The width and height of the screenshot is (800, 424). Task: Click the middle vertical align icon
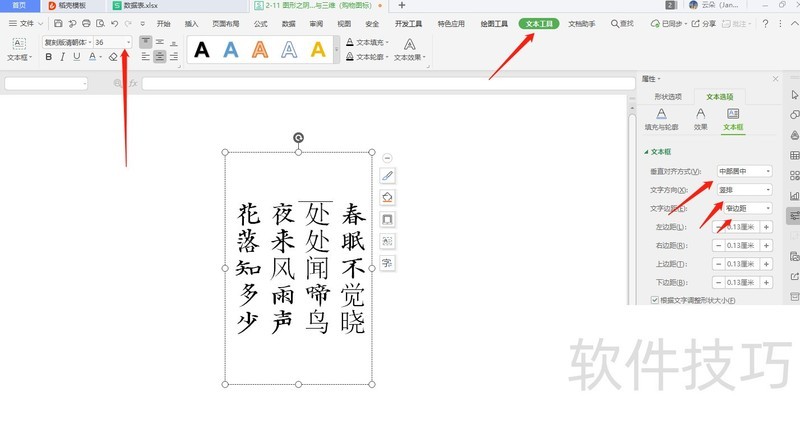coord(160,42)
